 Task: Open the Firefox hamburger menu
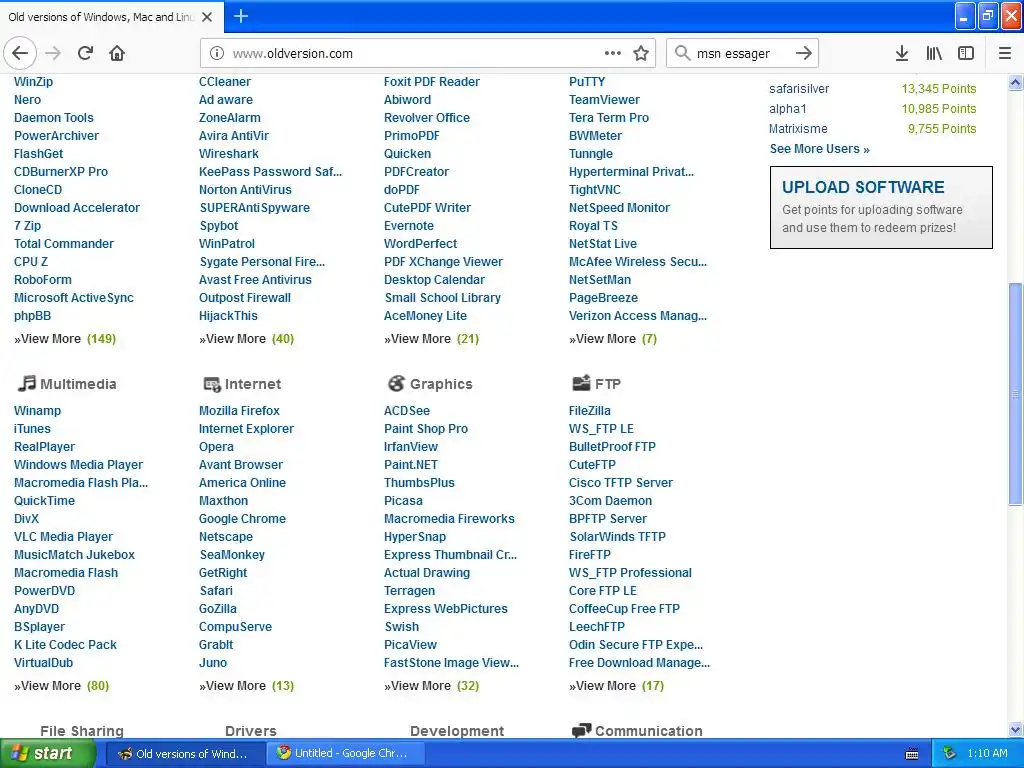point(1005,53)
